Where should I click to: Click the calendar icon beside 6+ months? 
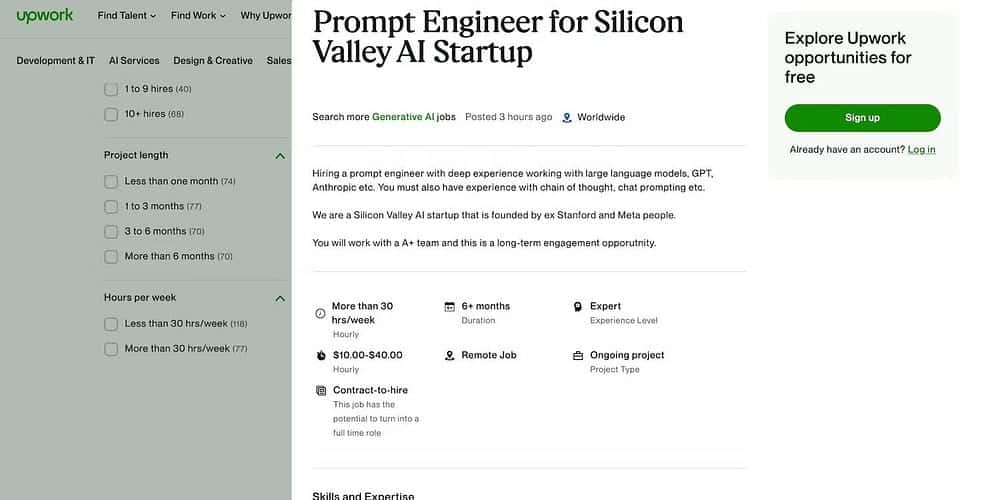click(450, 307)
